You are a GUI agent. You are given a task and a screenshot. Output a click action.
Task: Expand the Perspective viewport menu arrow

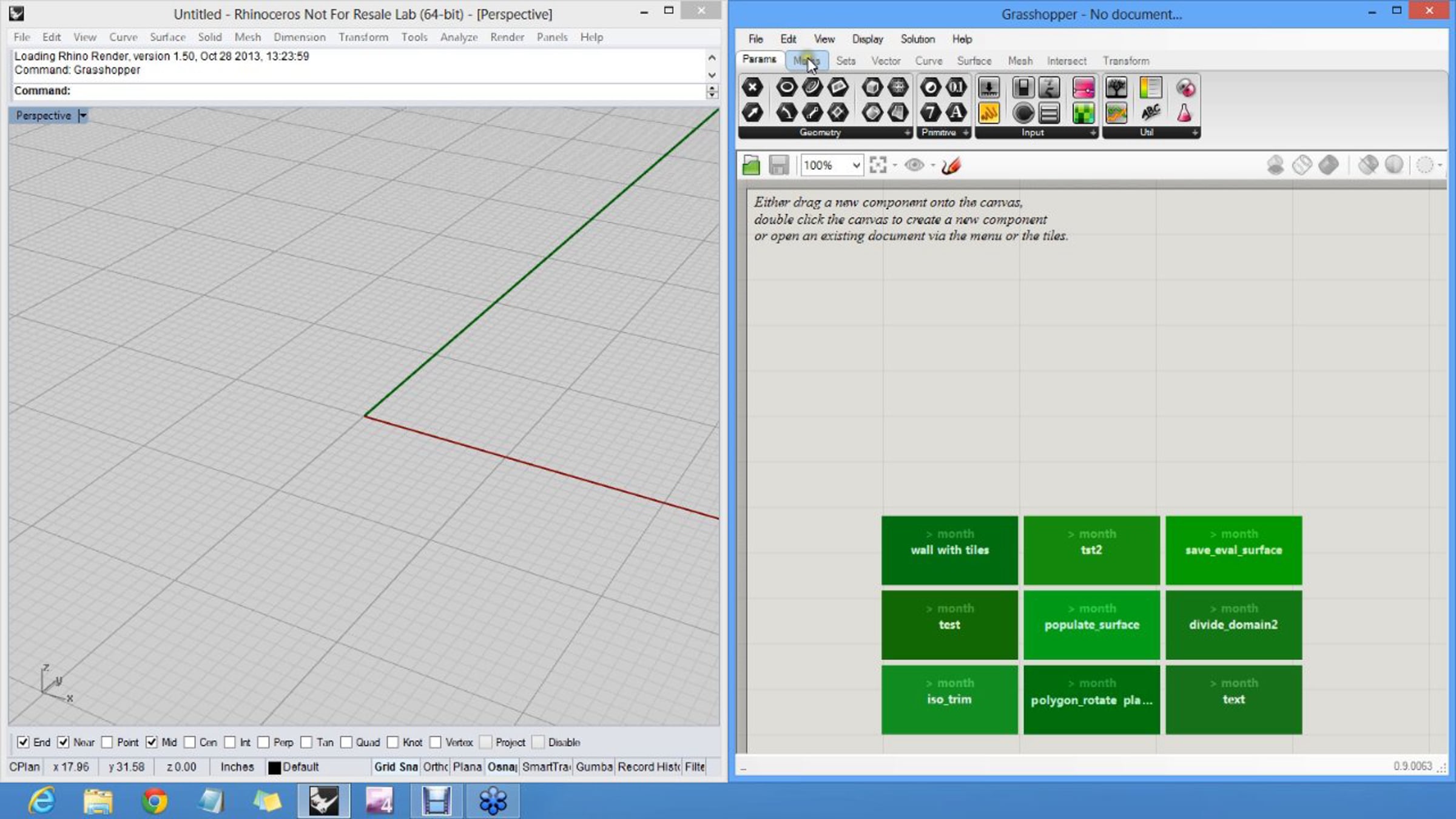(83, 115)
